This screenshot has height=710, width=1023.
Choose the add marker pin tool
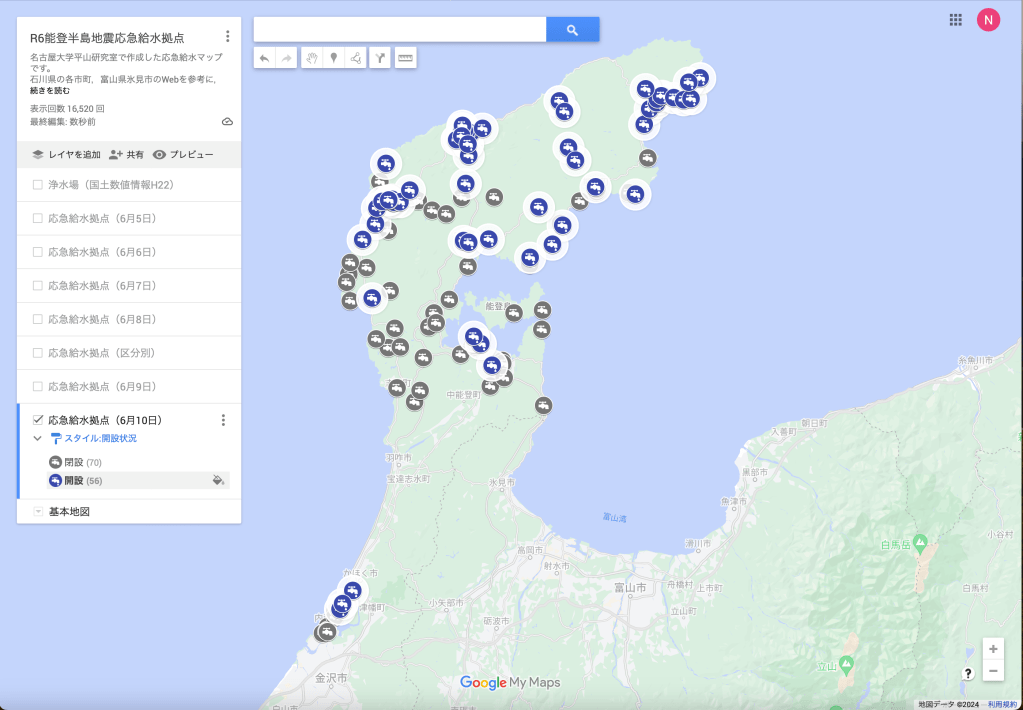pos(334,58)
